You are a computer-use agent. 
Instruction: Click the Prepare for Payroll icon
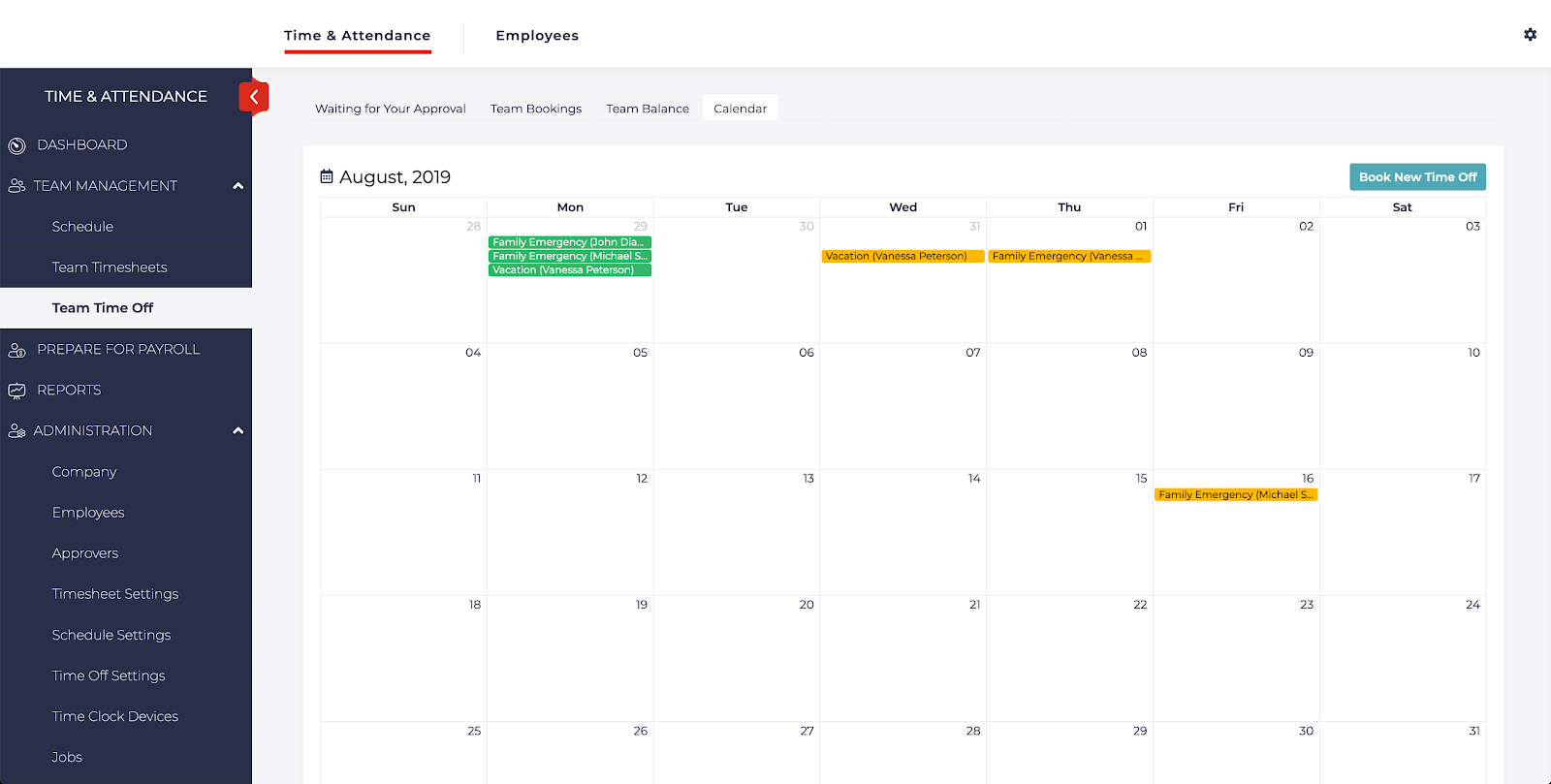pyautogui.click(x=16, y=350)
